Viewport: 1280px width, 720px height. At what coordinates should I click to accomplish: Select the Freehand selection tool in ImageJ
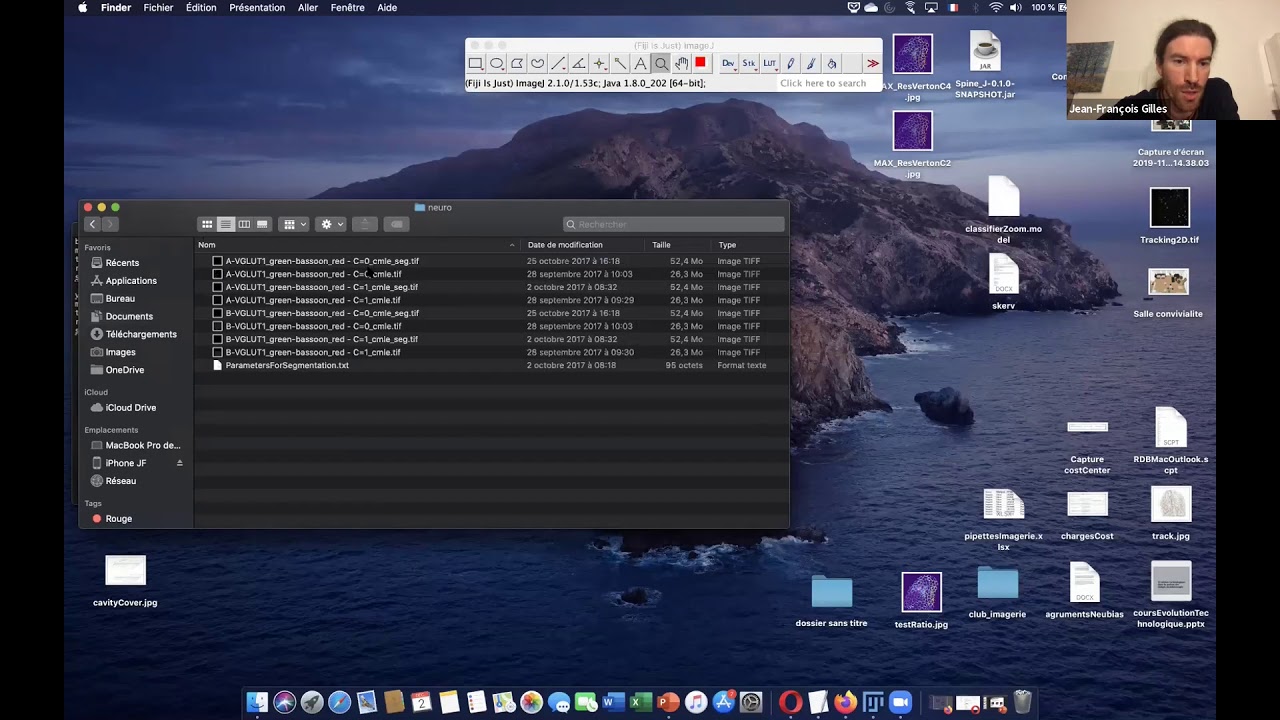pos(537,63)
